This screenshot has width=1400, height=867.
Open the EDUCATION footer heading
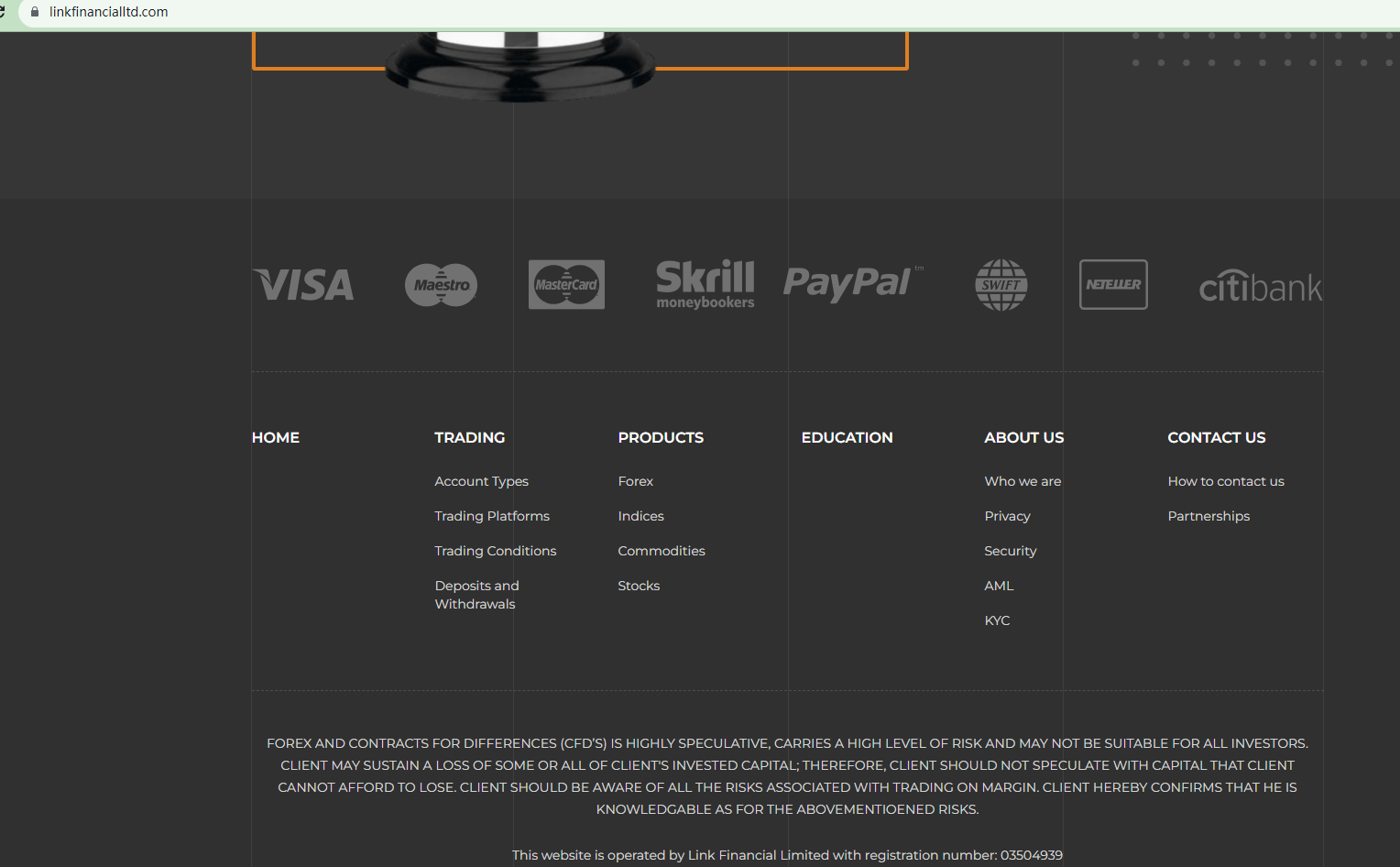[847, 438]
